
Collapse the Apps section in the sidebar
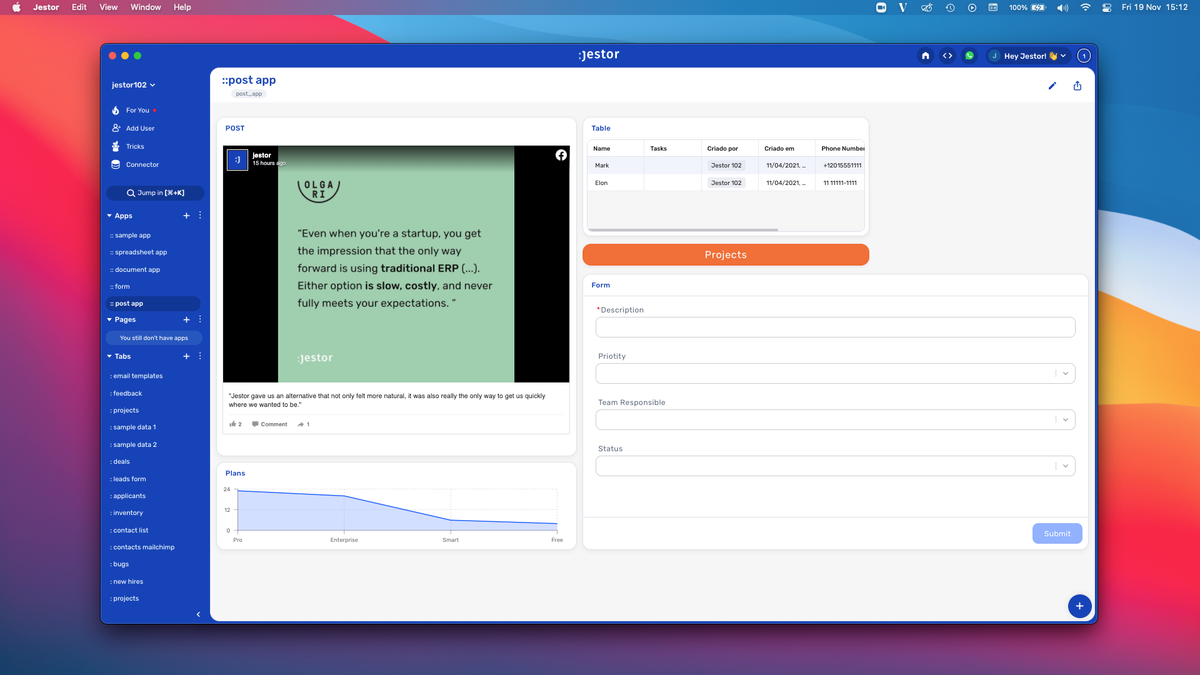(110, 215)
